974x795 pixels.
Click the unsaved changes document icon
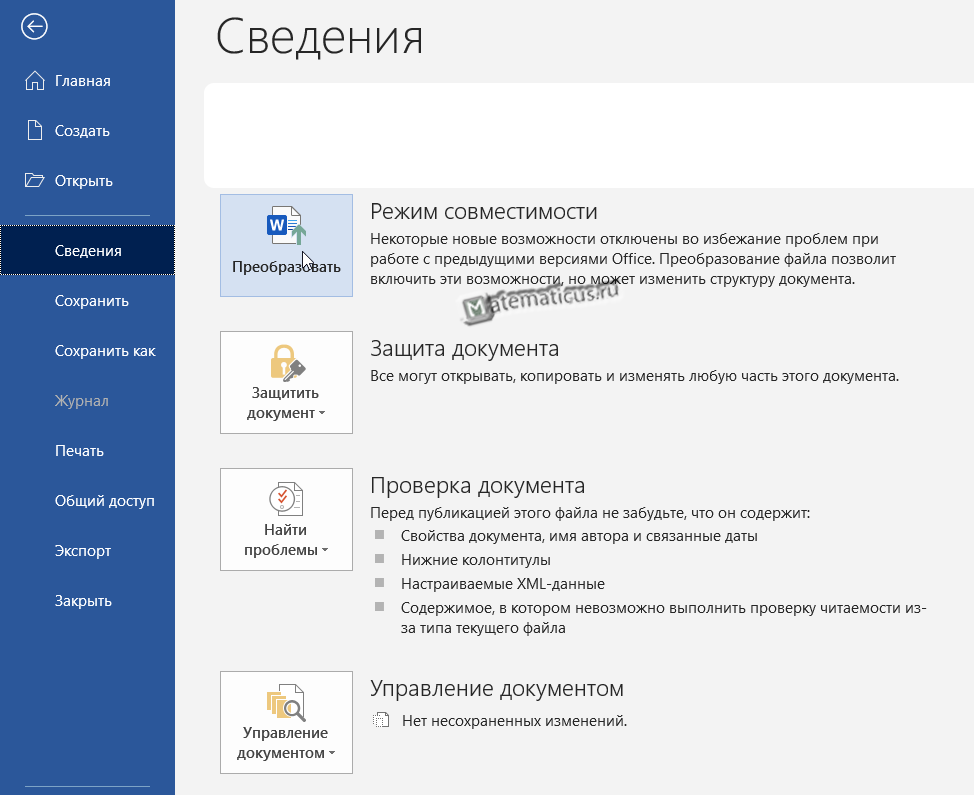[x=380, y=720]
